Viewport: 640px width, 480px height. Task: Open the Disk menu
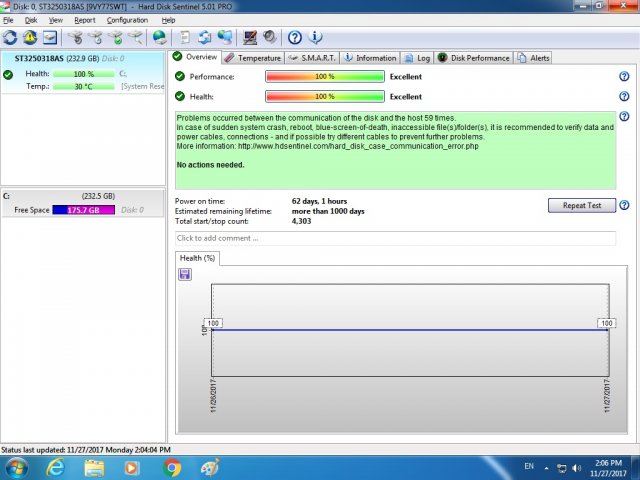point(31,20)
